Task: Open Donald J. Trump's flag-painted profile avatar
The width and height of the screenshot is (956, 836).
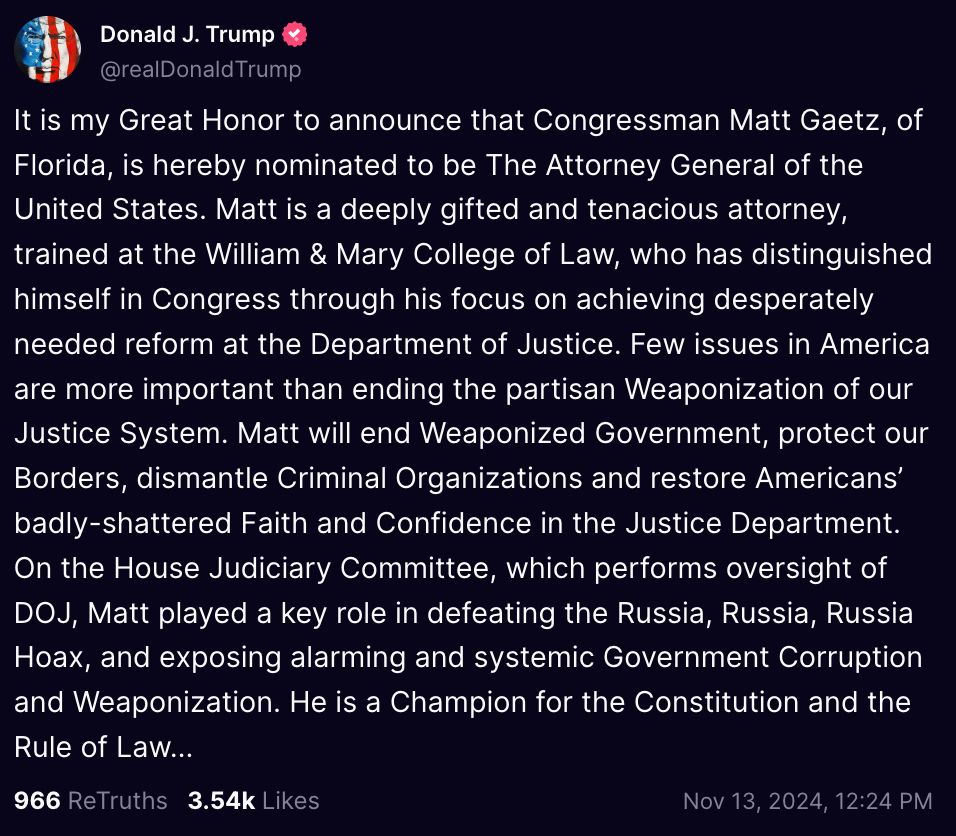Action: [x=48, y=50]
